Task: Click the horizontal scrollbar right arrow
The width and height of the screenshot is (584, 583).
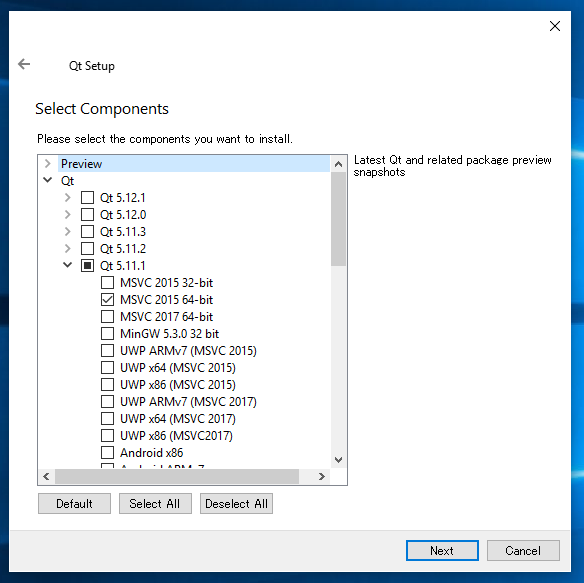Action: pyautogui.click(x=322, y=476)
